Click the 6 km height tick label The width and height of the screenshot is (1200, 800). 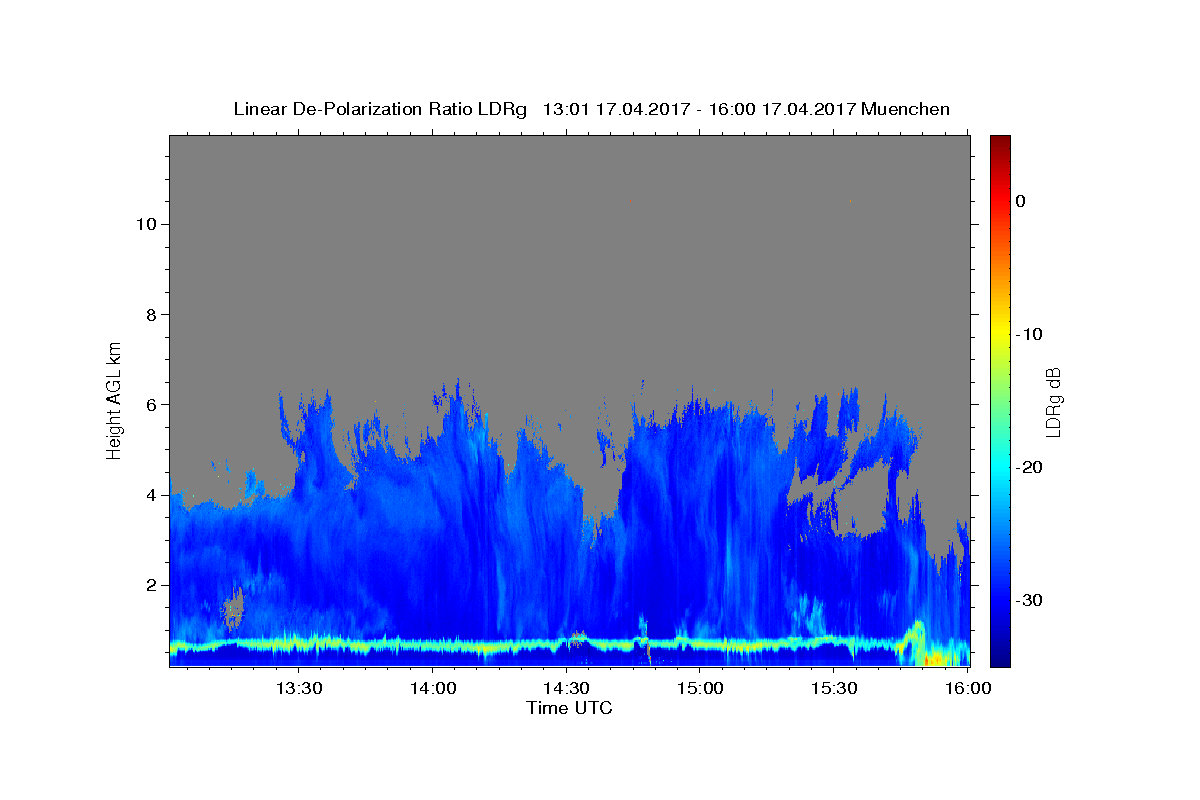coord(149,404)
